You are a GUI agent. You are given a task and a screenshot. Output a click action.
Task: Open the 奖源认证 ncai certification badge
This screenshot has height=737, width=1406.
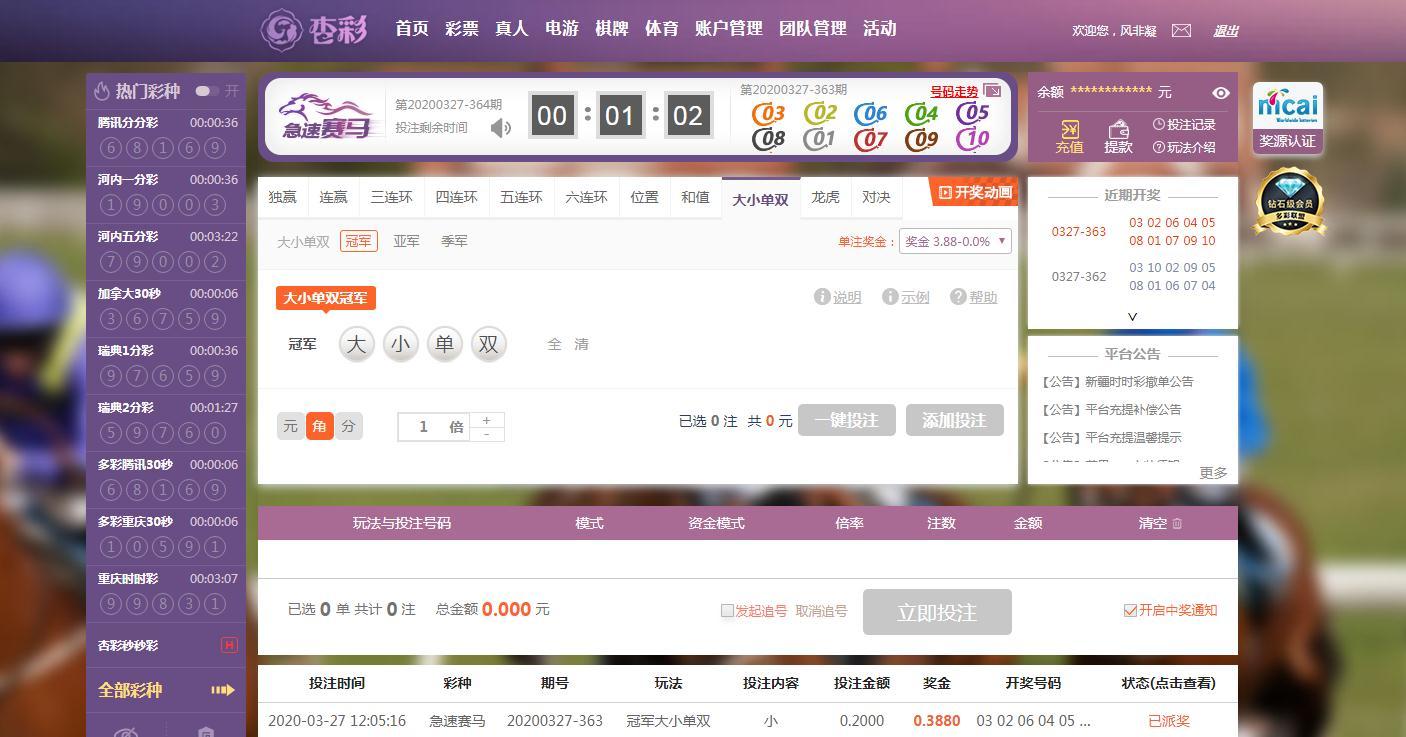pyautogui.click(x=1288, y=117)
